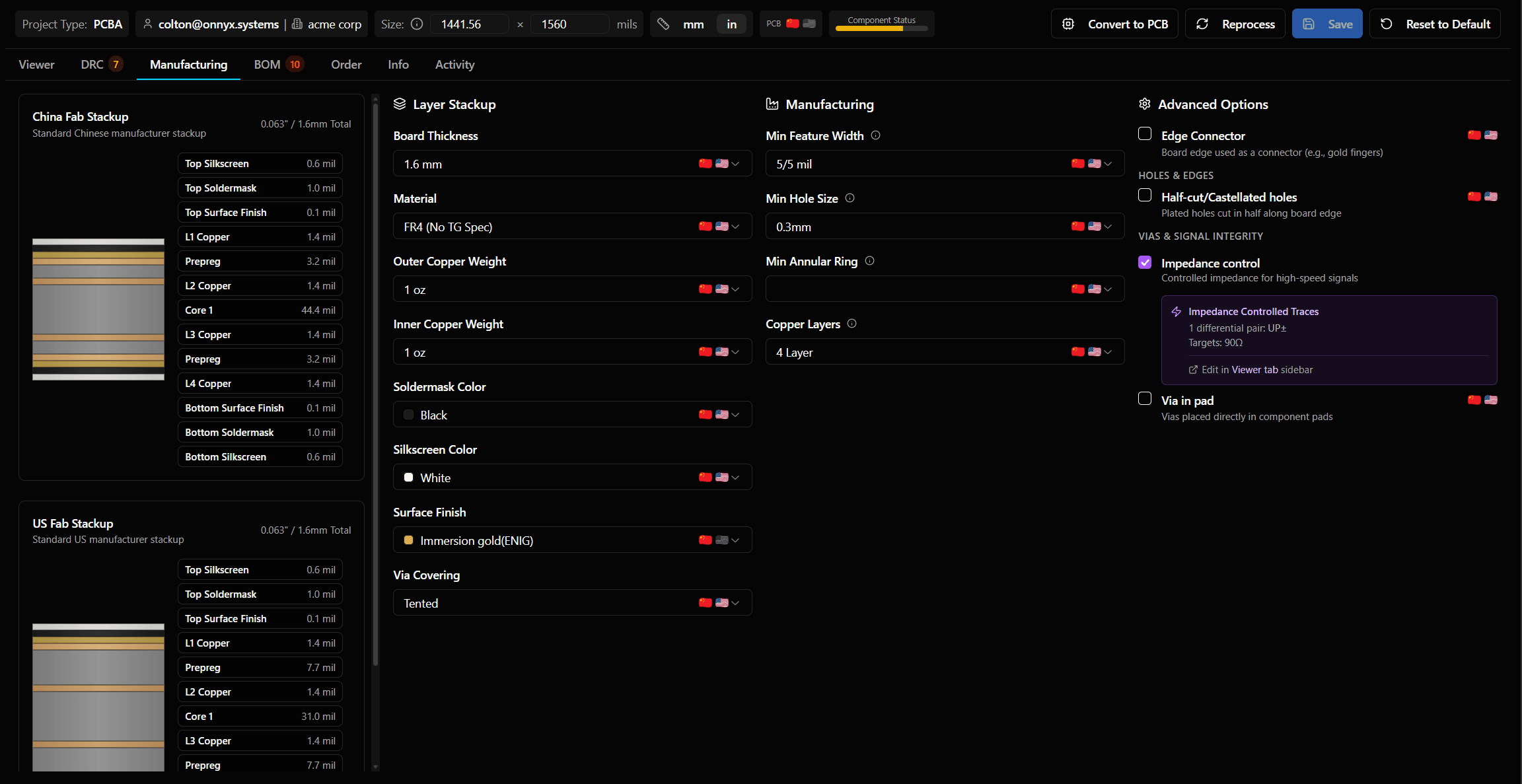Screen dimensions: 1522x784
Task: Disable Impedance control
Action: pyautogui.click(x=1145, y=262)
